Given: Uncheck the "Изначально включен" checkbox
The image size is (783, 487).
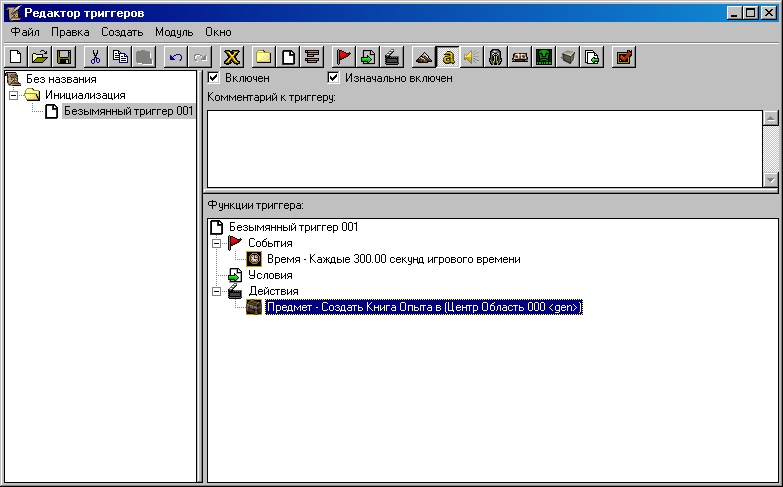Looking at the screenshot, I should (x=334, y=77).
